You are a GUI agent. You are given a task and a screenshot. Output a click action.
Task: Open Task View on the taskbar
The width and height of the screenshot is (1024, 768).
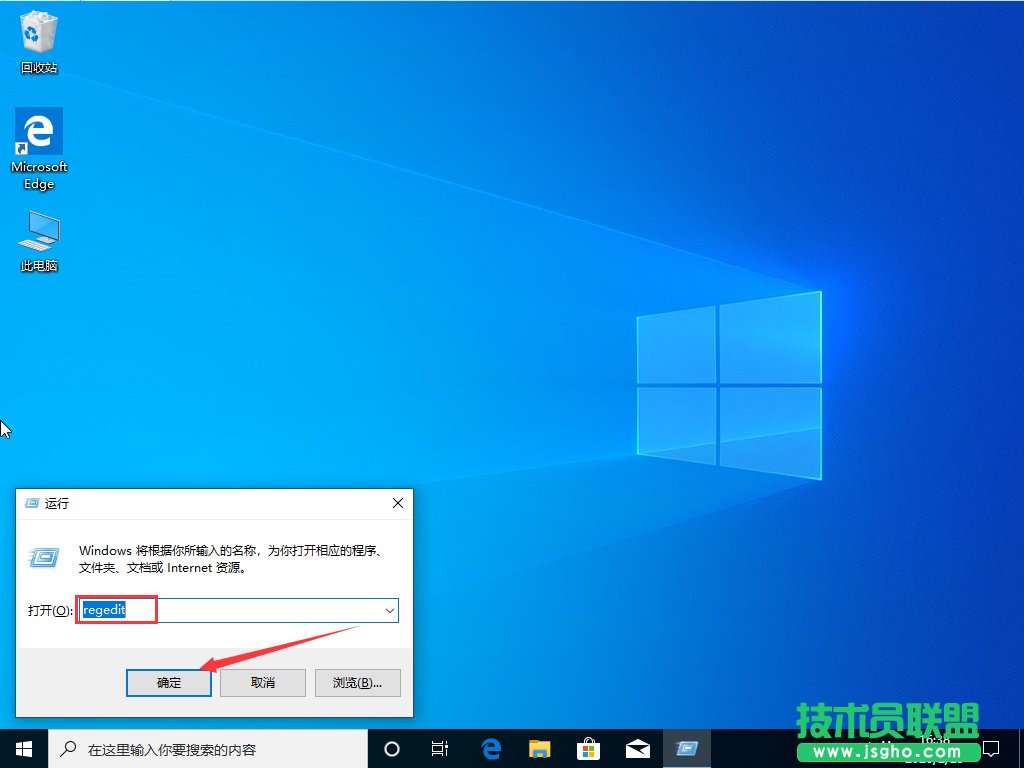(x=440, y=748)
